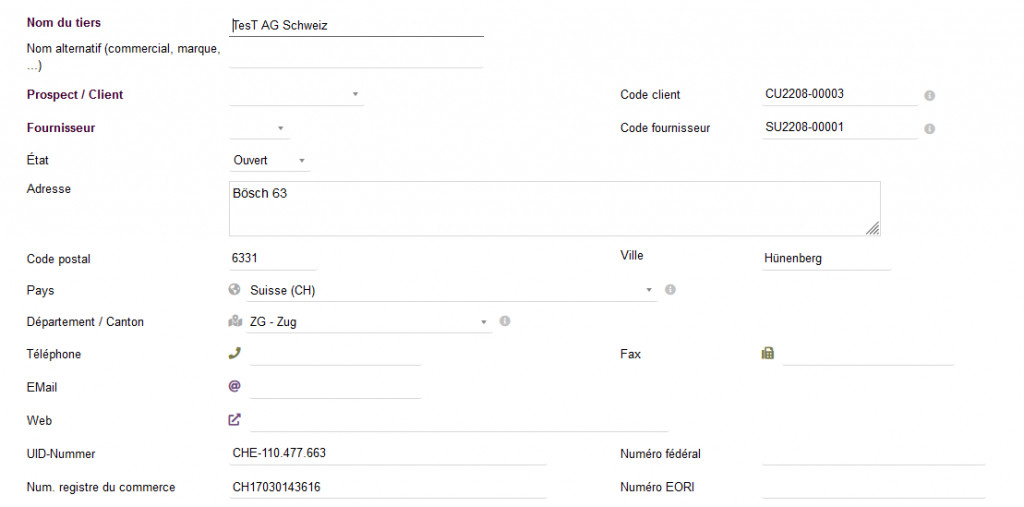Click the phone icon in Téléphone row
This screenshot has width=1024, height=507.
[235, 353]
